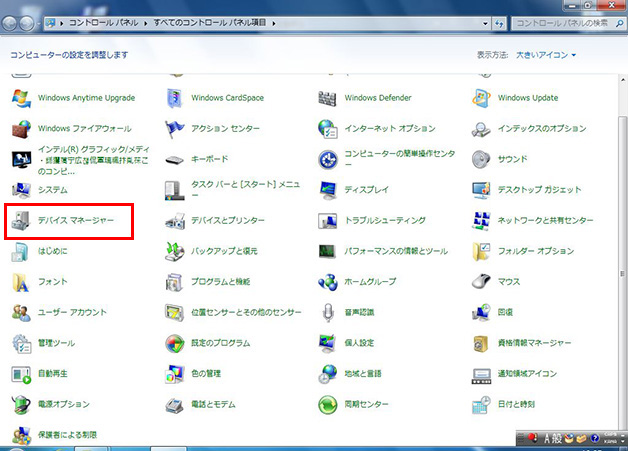This screenshot has height=451, width=628.
Task: Open Windows Anytime Upgrade
Action: click(x=74, y=98)
